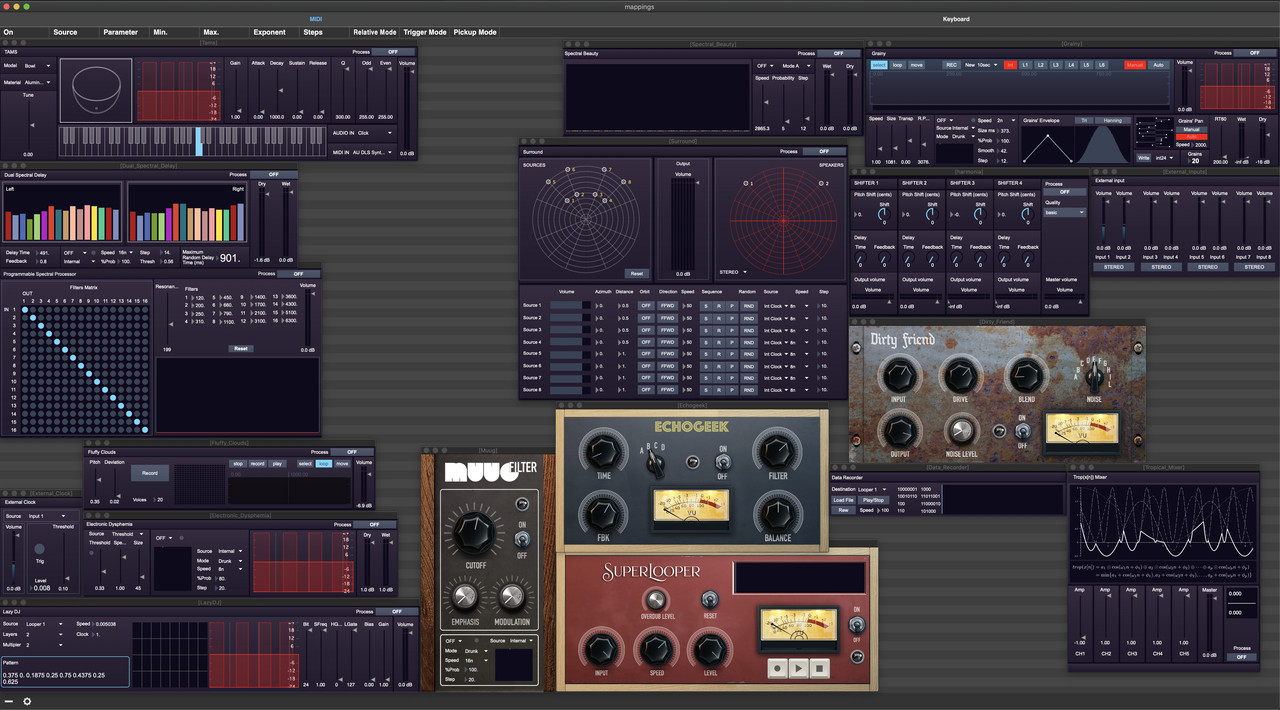This screenshot has width=1280, height=710.
Task: Flip the Dirty Friend ON/OFF switch
Action: [x=1022, y=431]
